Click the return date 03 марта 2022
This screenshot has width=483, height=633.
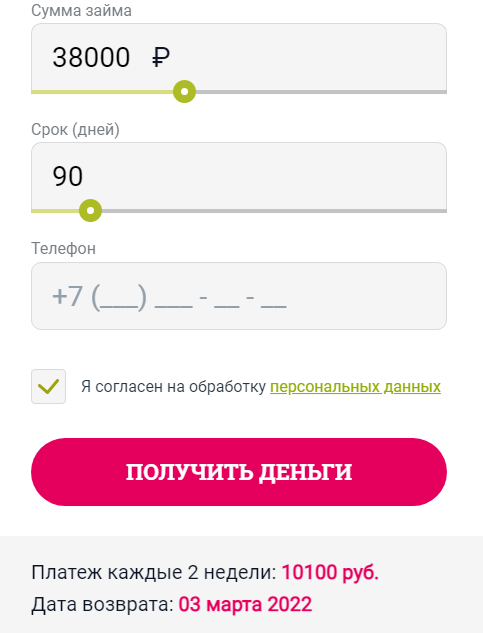click(245, 604)
